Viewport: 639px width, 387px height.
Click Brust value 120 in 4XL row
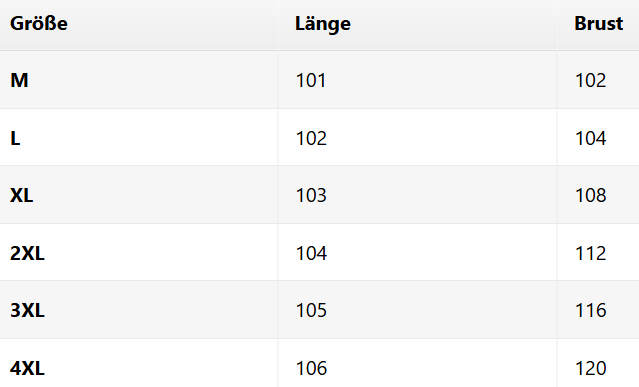tap(591, 369)
